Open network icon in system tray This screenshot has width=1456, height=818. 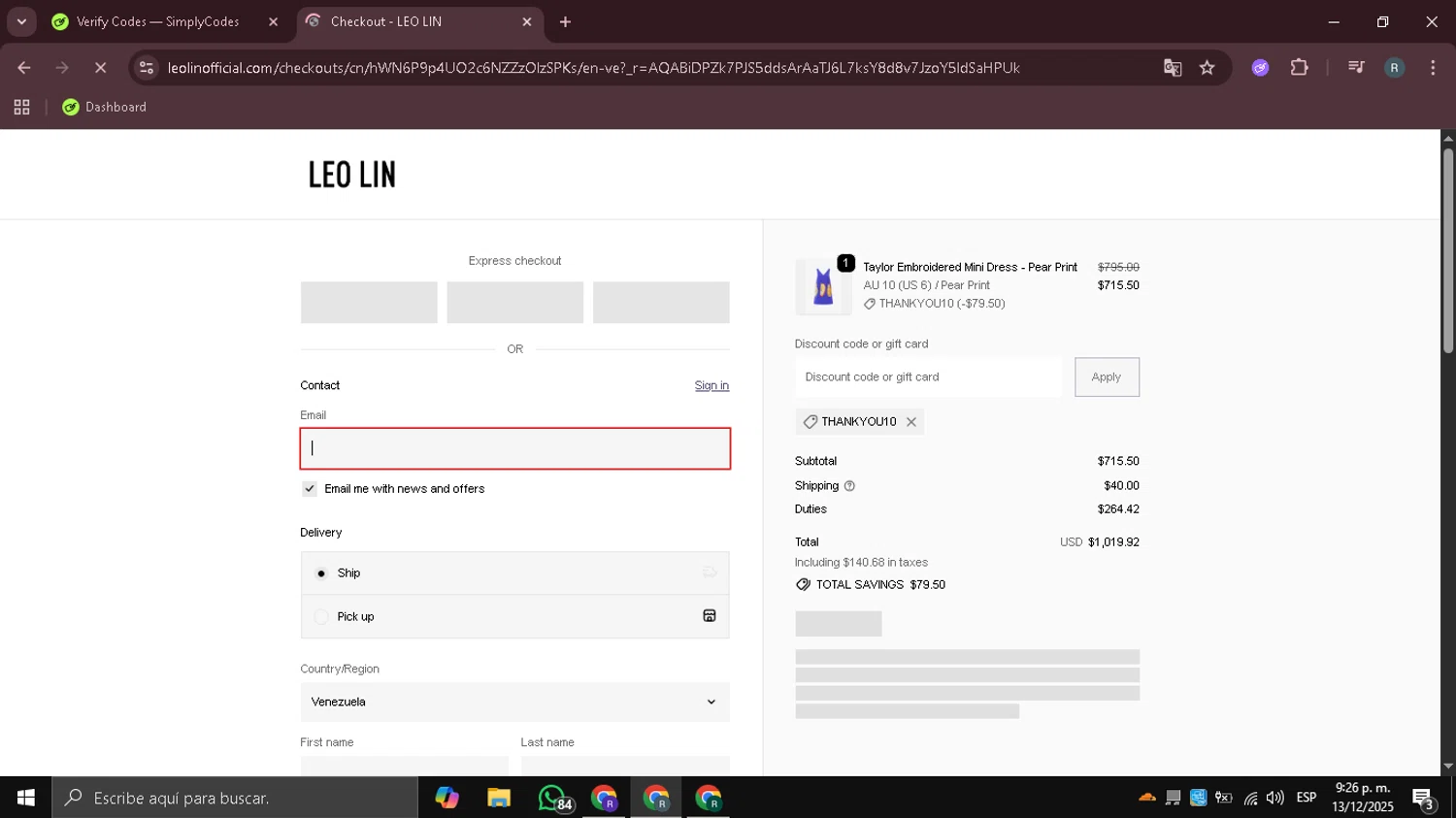point(1250,798)
